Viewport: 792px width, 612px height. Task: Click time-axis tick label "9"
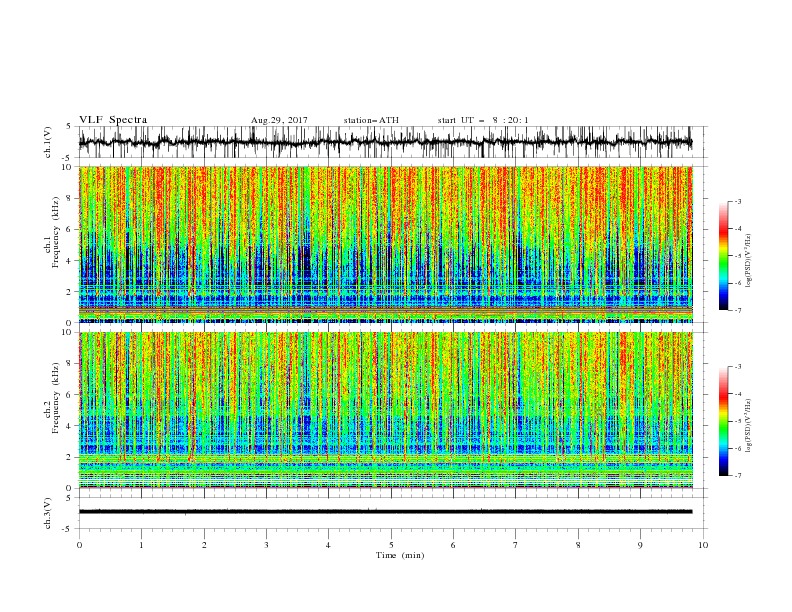point(640,545)
